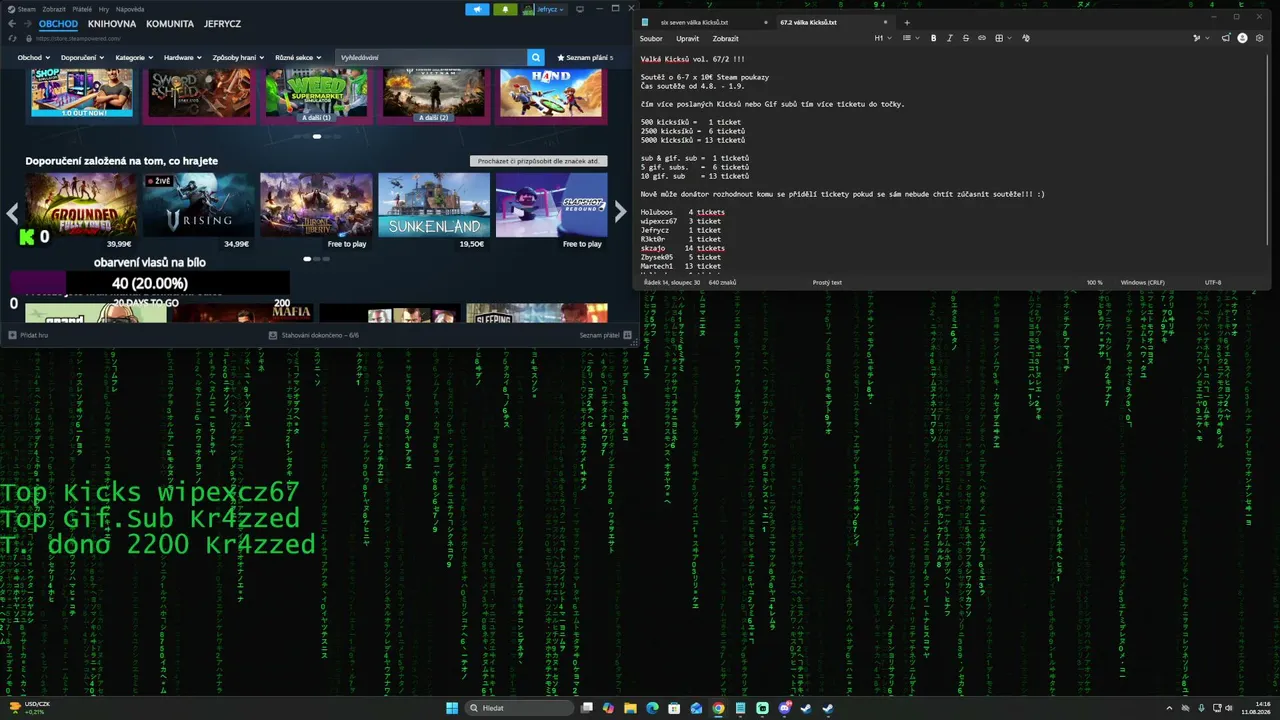This screenshot has width=1280, height=720.
Task: Toggle italic formatting in Notepad
Action: point(950,38)
